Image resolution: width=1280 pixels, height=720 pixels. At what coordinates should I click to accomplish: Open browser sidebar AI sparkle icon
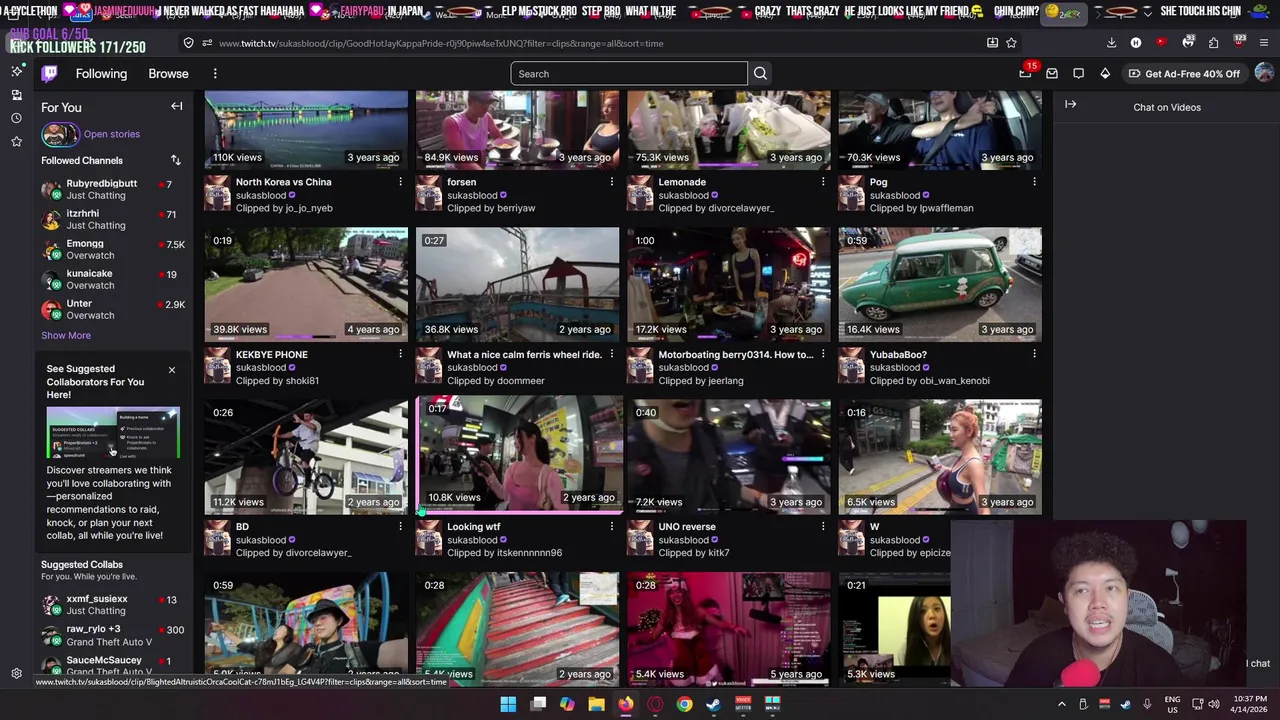(x=16, y=71)
